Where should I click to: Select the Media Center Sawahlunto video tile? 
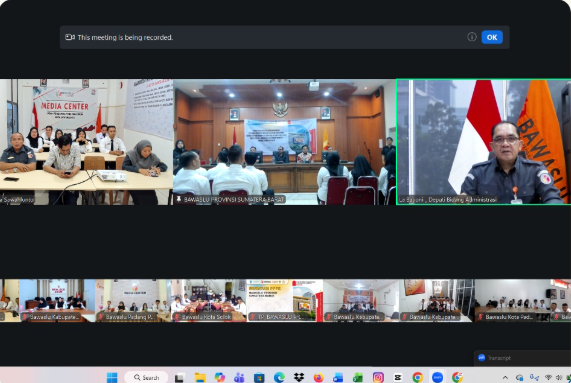[86, 142]
